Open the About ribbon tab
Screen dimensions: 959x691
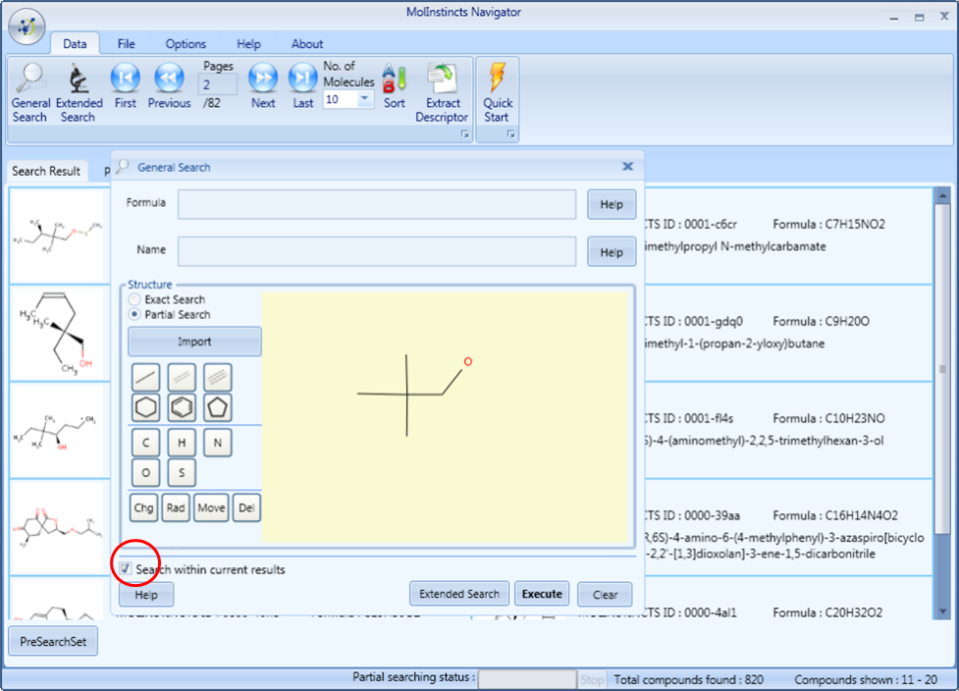click(307, 43)
